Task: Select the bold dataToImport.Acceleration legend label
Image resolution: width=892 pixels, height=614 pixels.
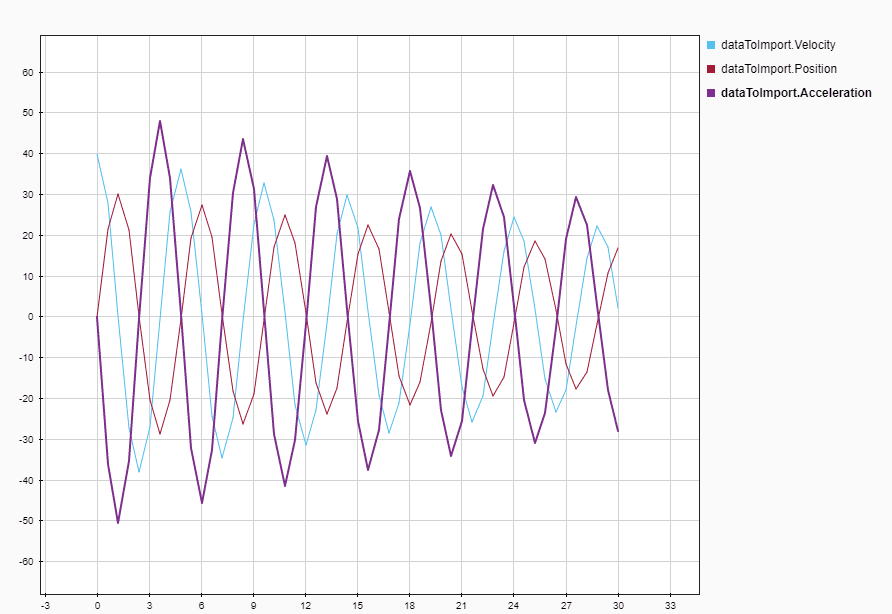Action: (x=795, y=93)
